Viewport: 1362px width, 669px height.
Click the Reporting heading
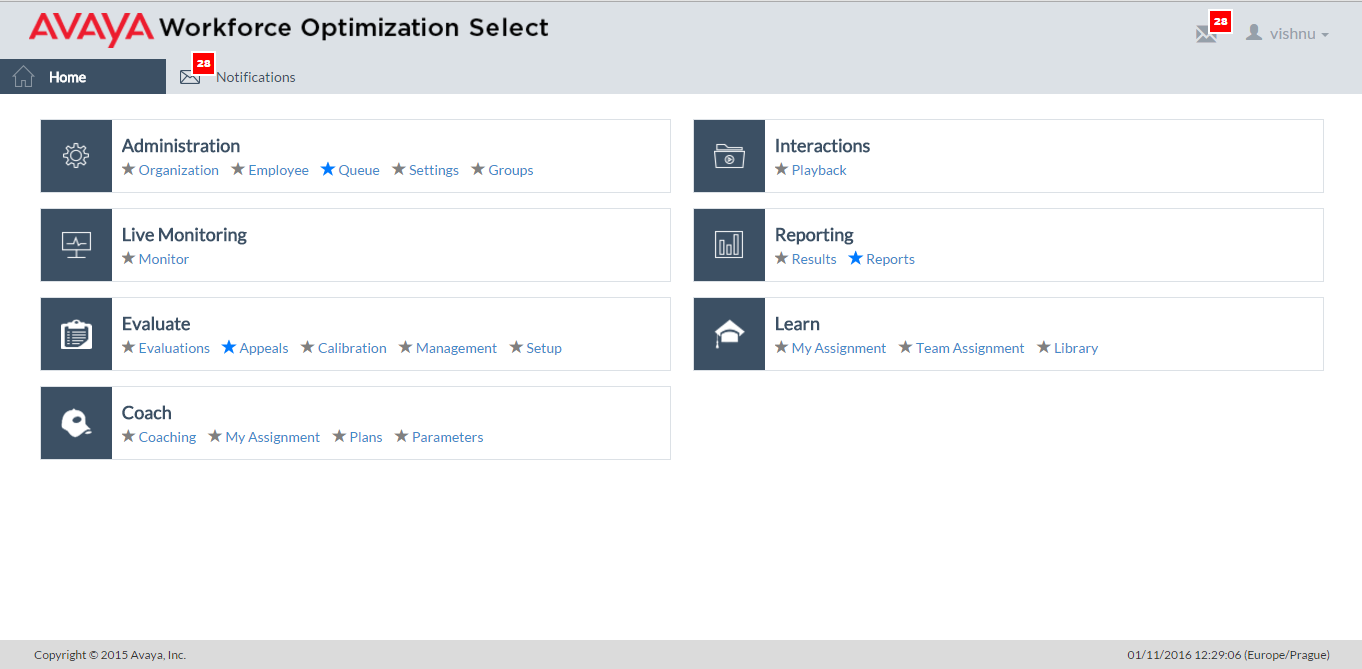click(814, 235)
